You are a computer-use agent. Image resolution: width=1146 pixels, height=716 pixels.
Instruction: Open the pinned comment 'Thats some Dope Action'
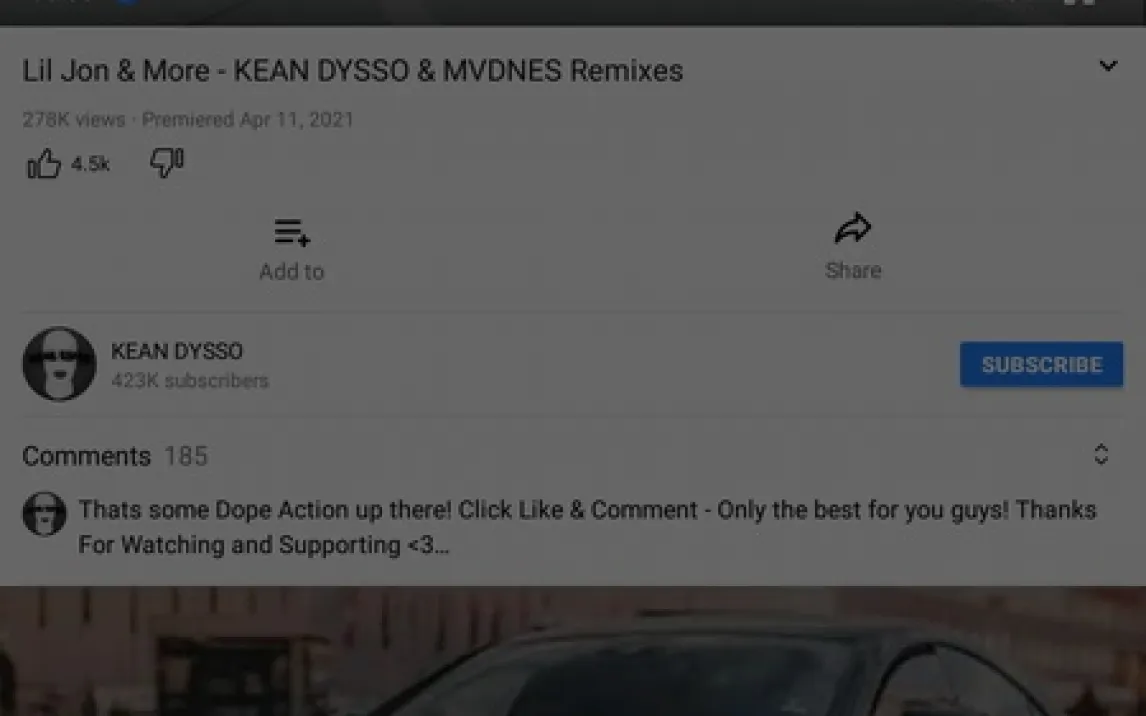(x=588, y=527)
